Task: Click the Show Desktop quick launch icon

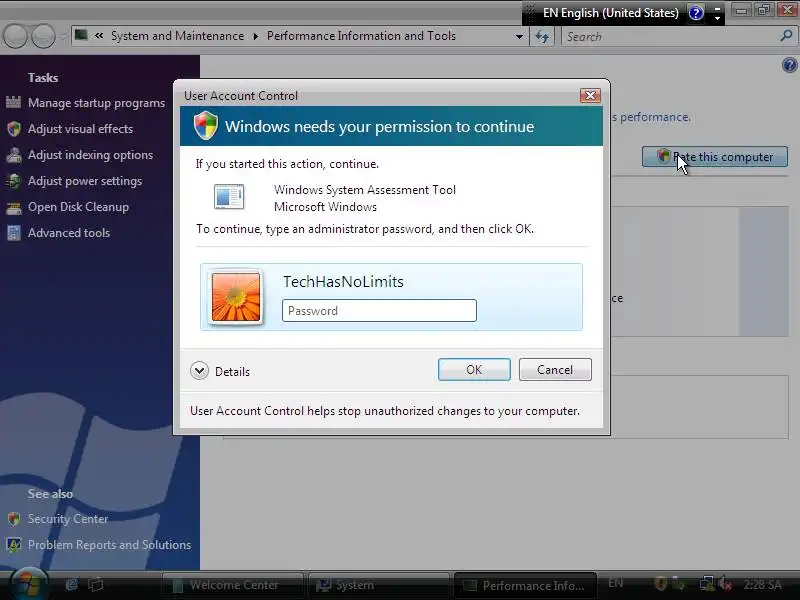Action: pyautogui.click(x=72, y=584)
